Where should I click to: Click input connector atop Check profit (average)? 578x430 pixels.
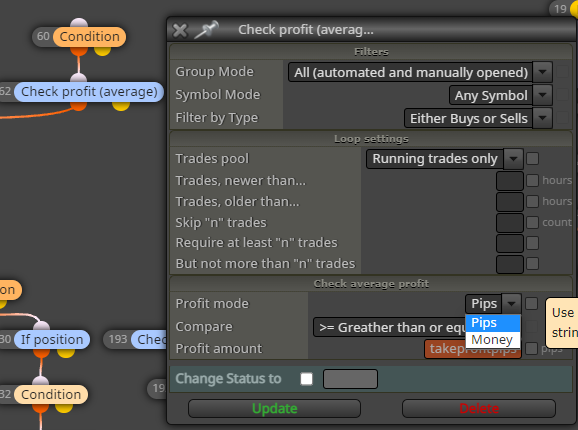(78, 78)
